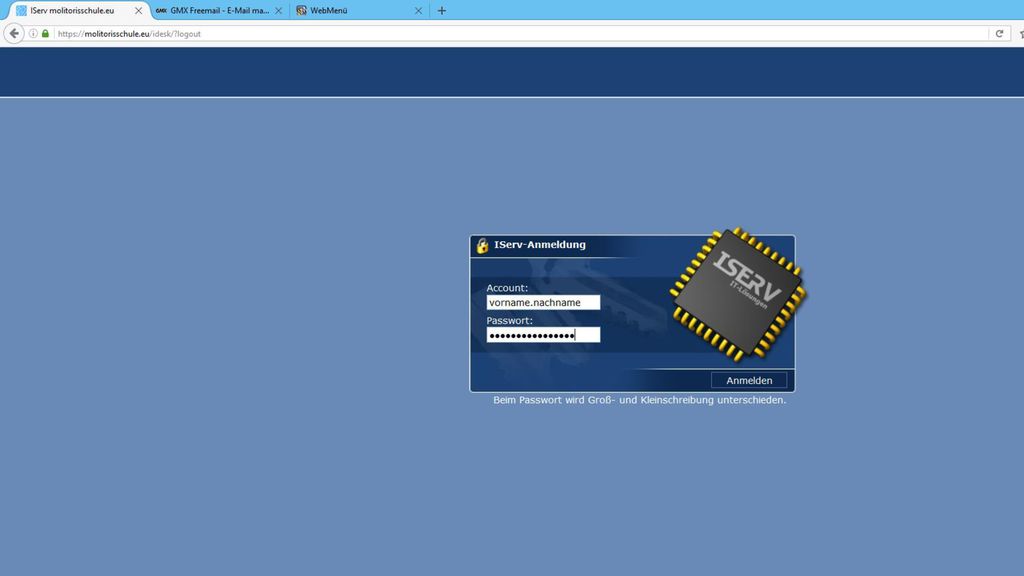This screenshot has width=1024, height=576.
Task: Click the Account: label
Action: point(507,288)
